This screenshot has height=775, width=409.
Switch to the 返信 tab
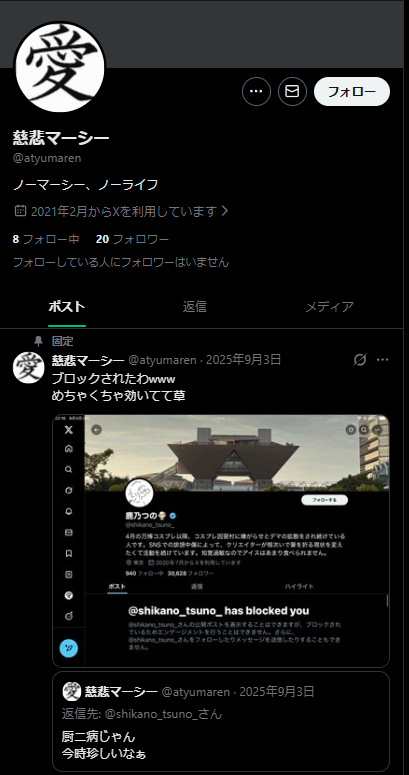click(194, 307)
